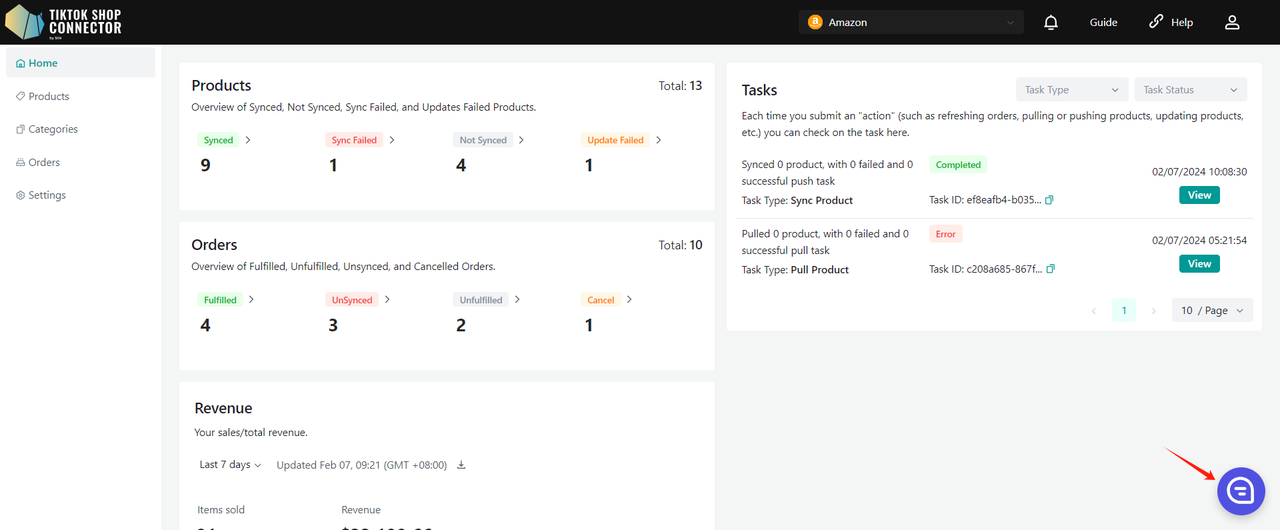
Task: Copy the Pull Product task ID
Action: pos(1051,269)
